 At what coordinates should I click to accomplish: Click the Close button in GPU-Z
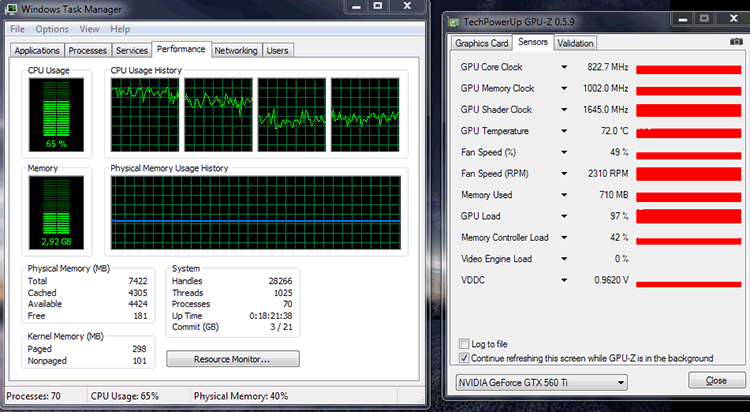coord(716,380)
